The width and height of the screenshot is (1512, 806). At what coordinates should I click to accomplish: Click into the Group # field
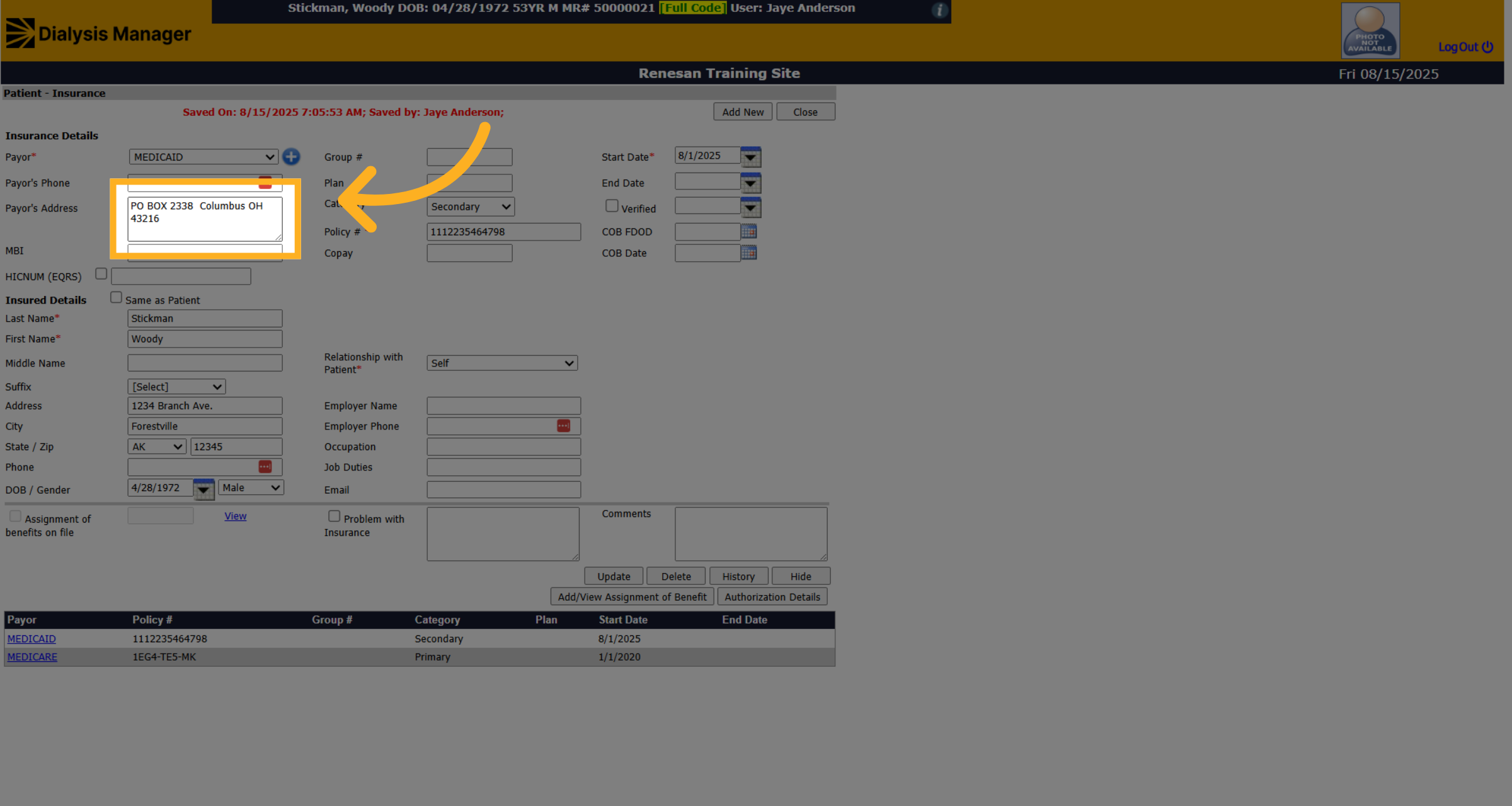click(469, 157)
